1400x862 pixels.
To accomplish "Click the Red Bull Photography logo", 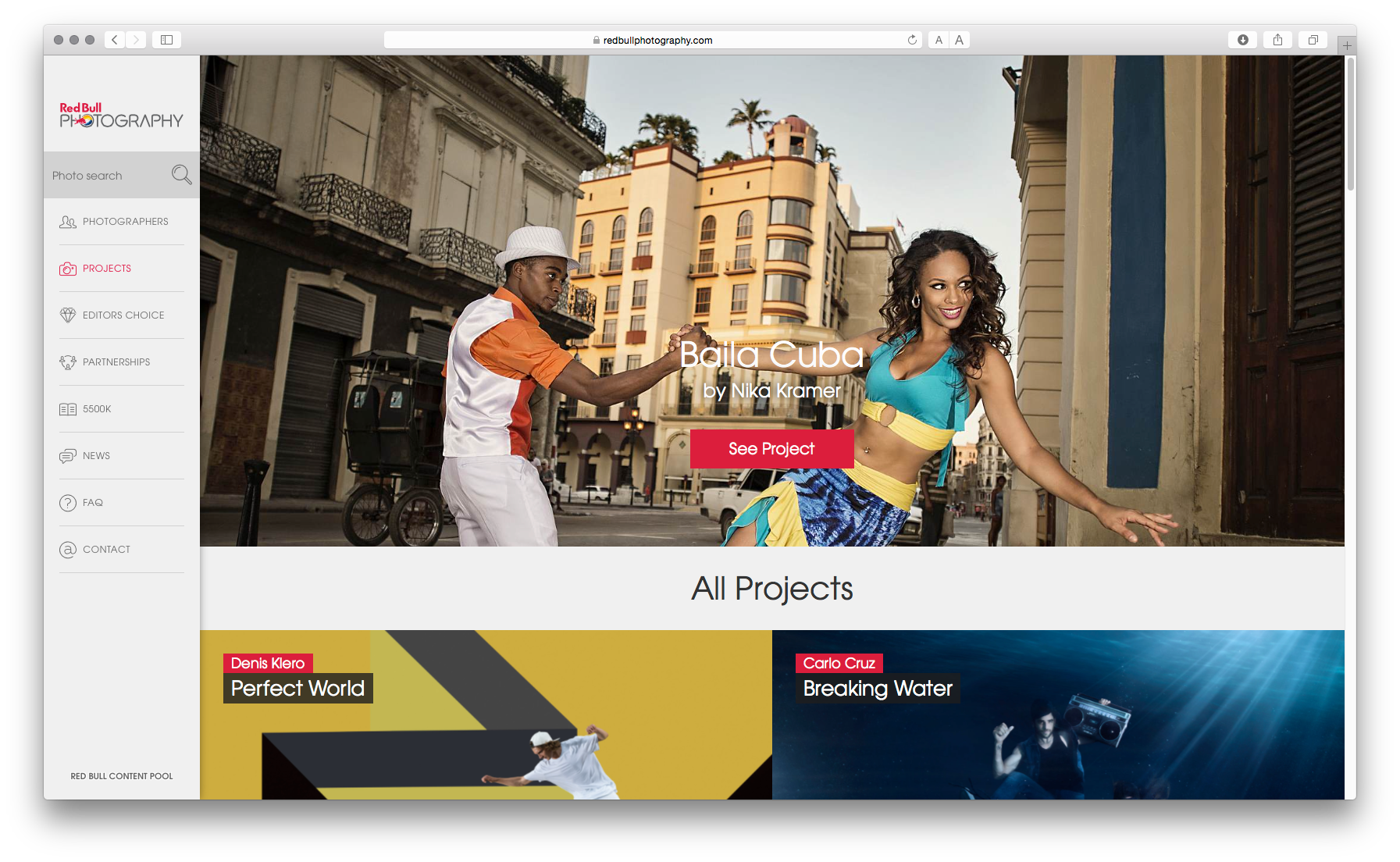I will [121, 115].
